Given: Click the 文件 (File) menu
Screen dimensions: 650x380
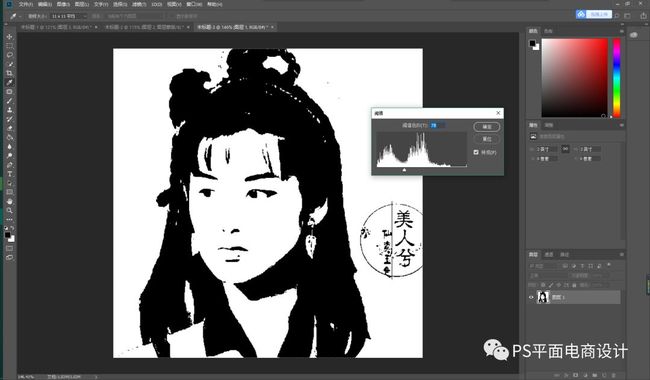Looking at the screenshot, I should [x=25, y=4].
